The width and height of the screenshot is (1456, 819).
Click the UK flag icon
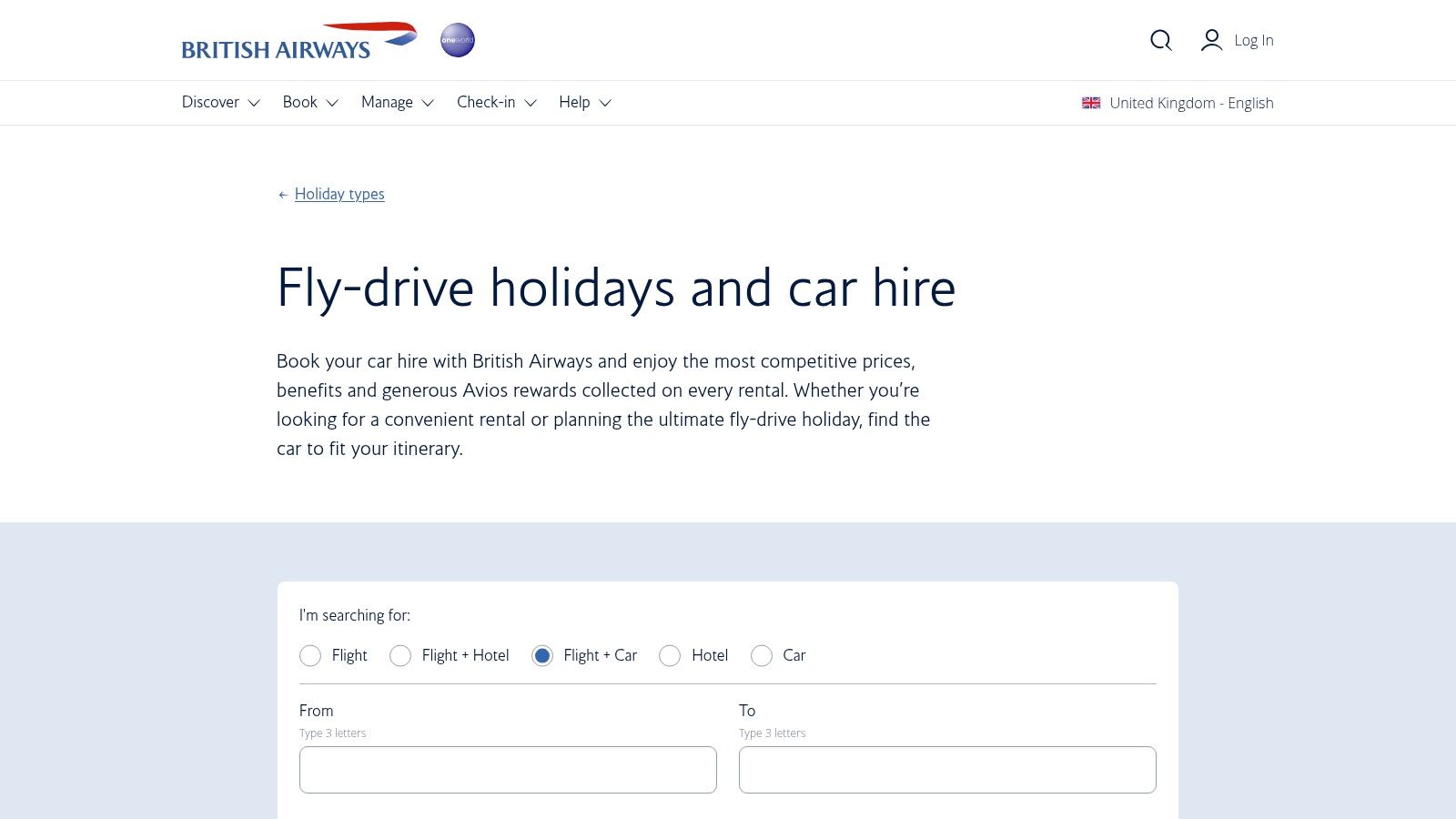1091,103
